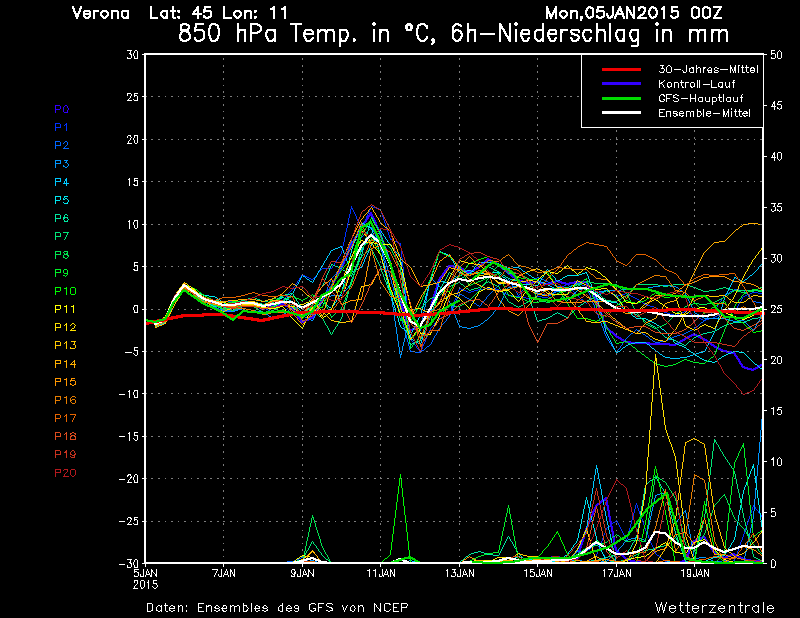Select the "Lat: 45 Lon: 11" coordinates
The image size is (800, 618).
pos(218,13)
